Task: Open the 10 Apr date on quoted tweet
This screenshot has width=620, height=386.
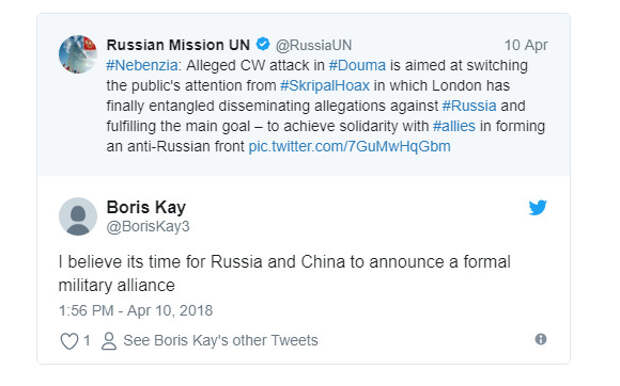Action: (526, 45)
